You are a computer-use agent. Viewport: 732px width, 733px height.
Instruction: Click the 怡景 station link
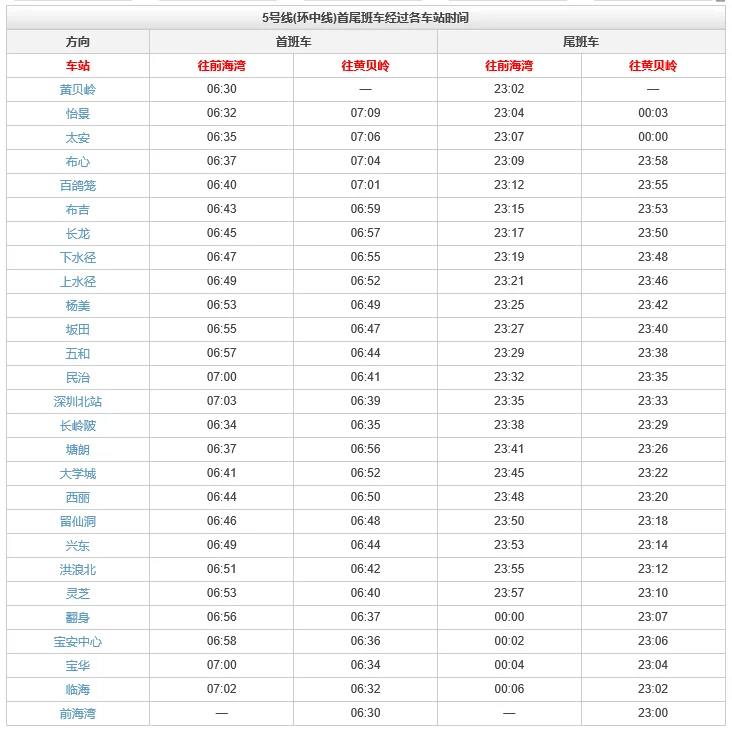pos(78,114)
